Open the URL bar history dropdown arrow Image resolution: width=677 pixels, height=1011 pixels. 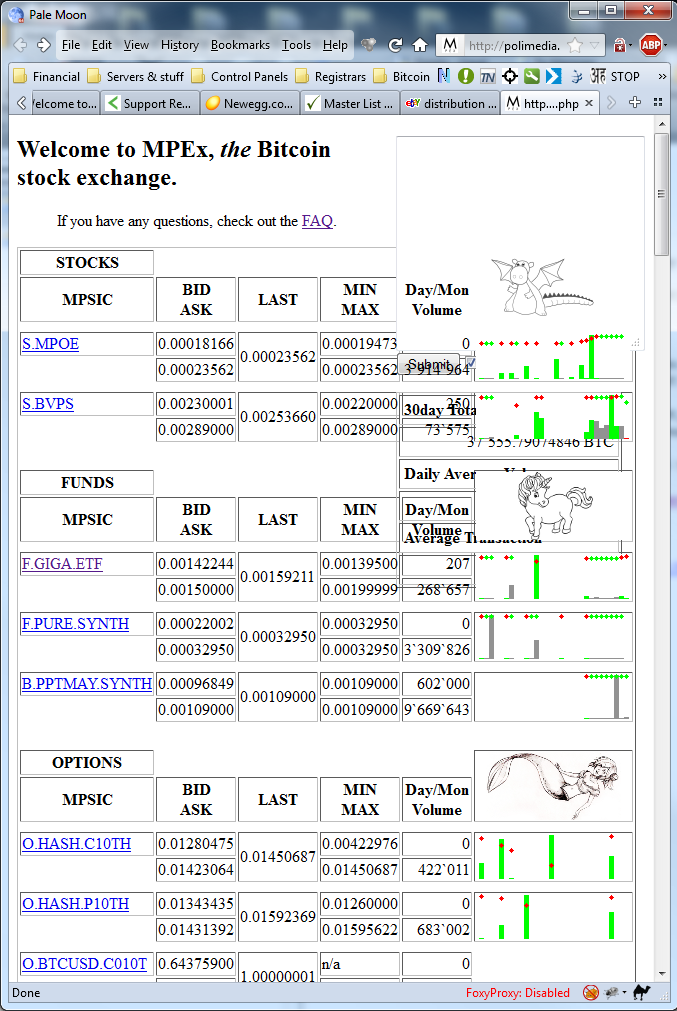click(x=594, y=46)
